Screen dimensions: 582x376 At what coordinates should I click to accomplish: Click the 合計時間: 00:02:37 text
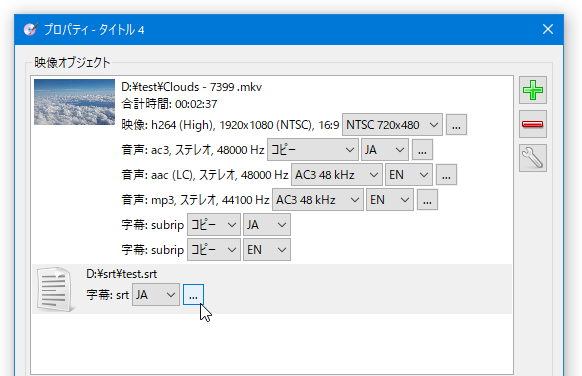coord(169,104)
